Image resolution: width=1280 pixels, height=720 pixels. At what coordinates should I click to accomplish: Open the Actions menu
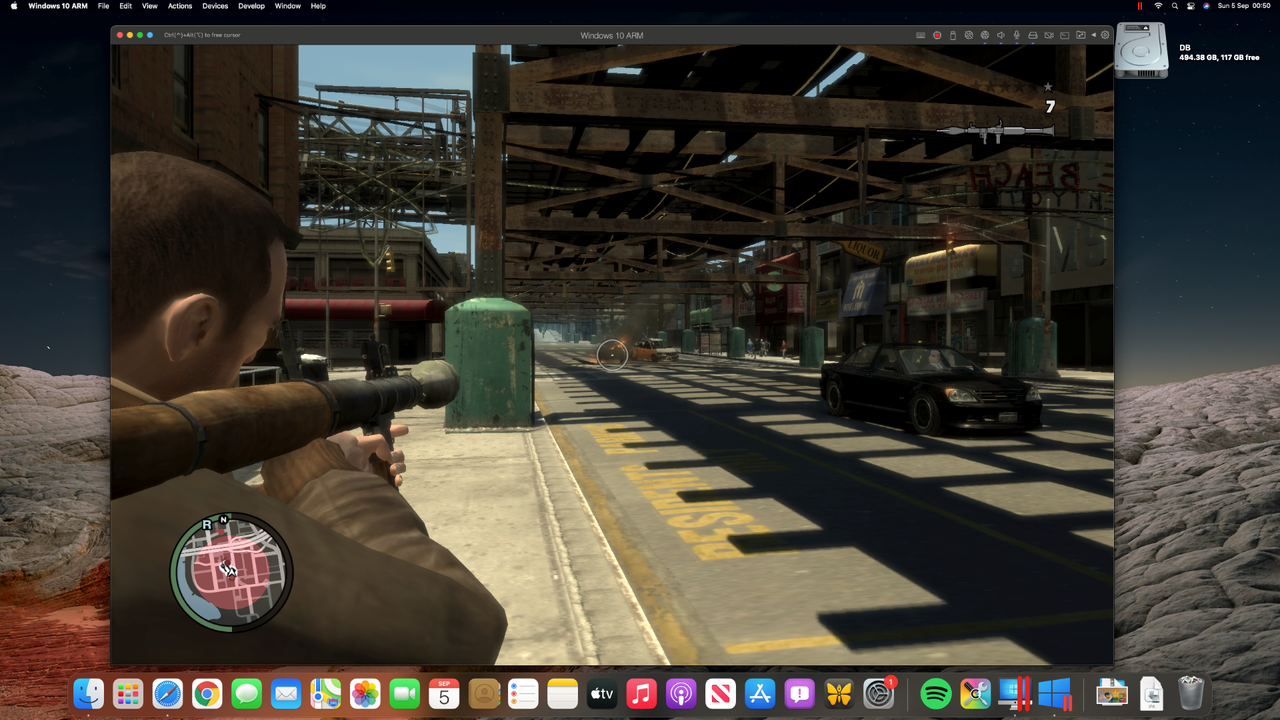[x=180, y=6]
